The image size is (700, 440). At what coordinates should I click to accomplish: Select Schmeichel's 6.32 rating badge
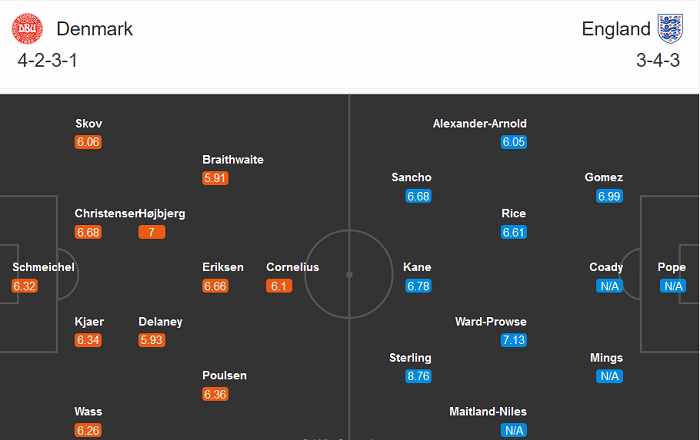point(24,286)
